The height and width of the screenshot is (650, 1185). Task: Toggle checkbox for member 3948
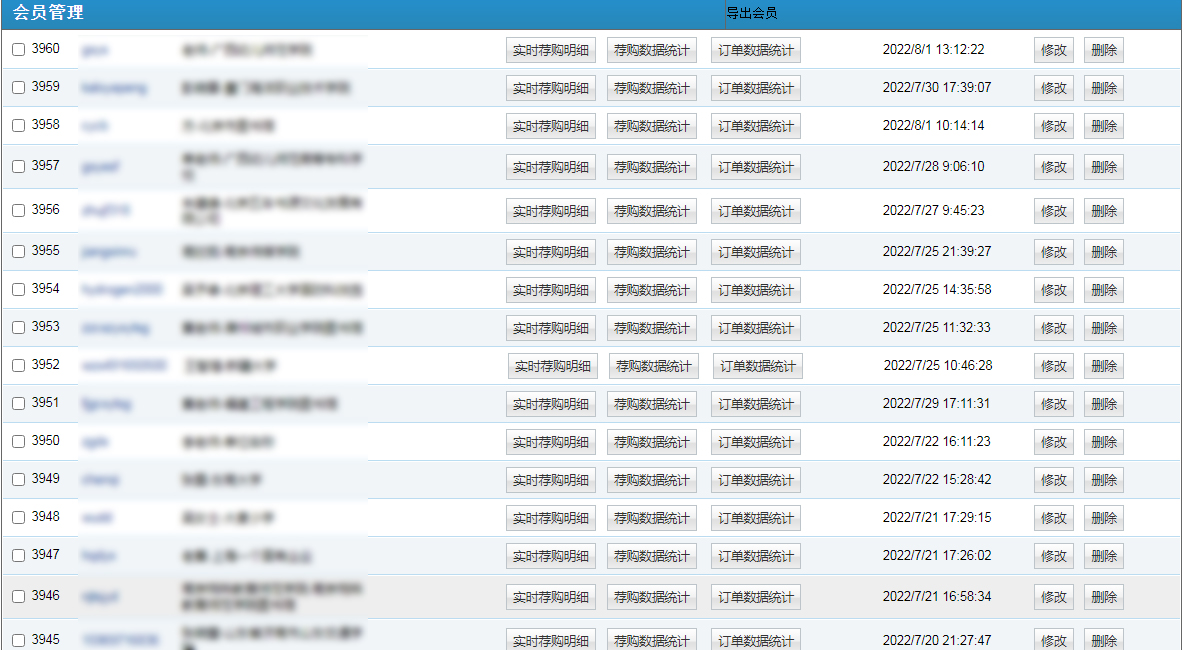point(18,518)
